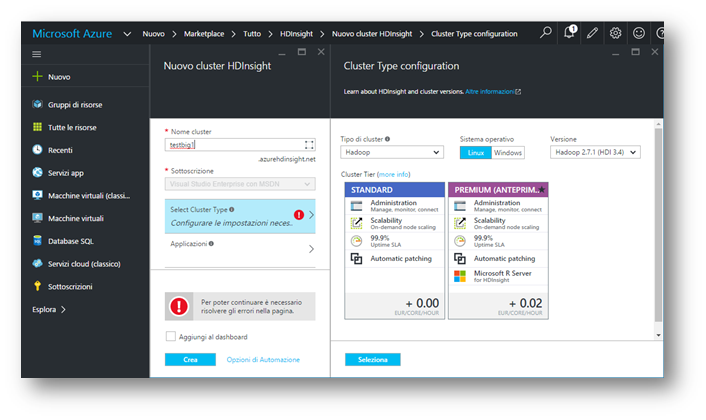Click the Servizi app globe icon

pos(37,172)
